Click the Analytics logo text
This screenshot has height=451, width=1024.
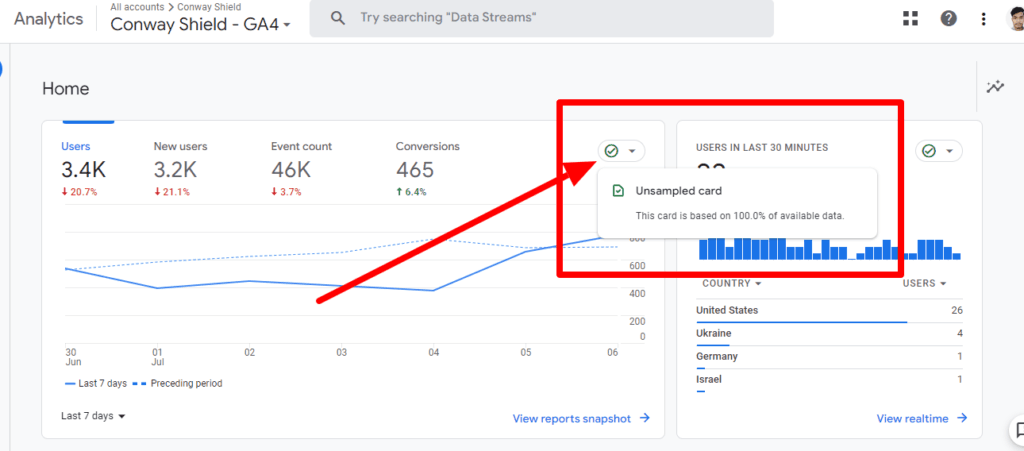(x=48, y=18)
